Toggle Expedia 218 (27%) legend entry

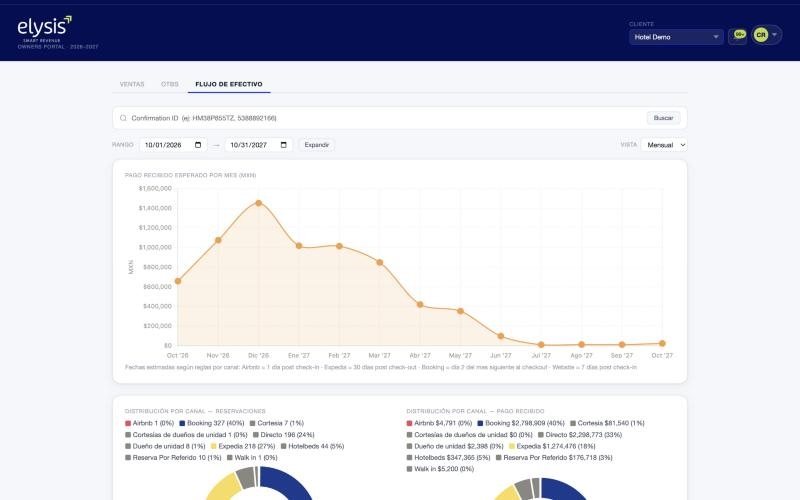click(243, 446)
